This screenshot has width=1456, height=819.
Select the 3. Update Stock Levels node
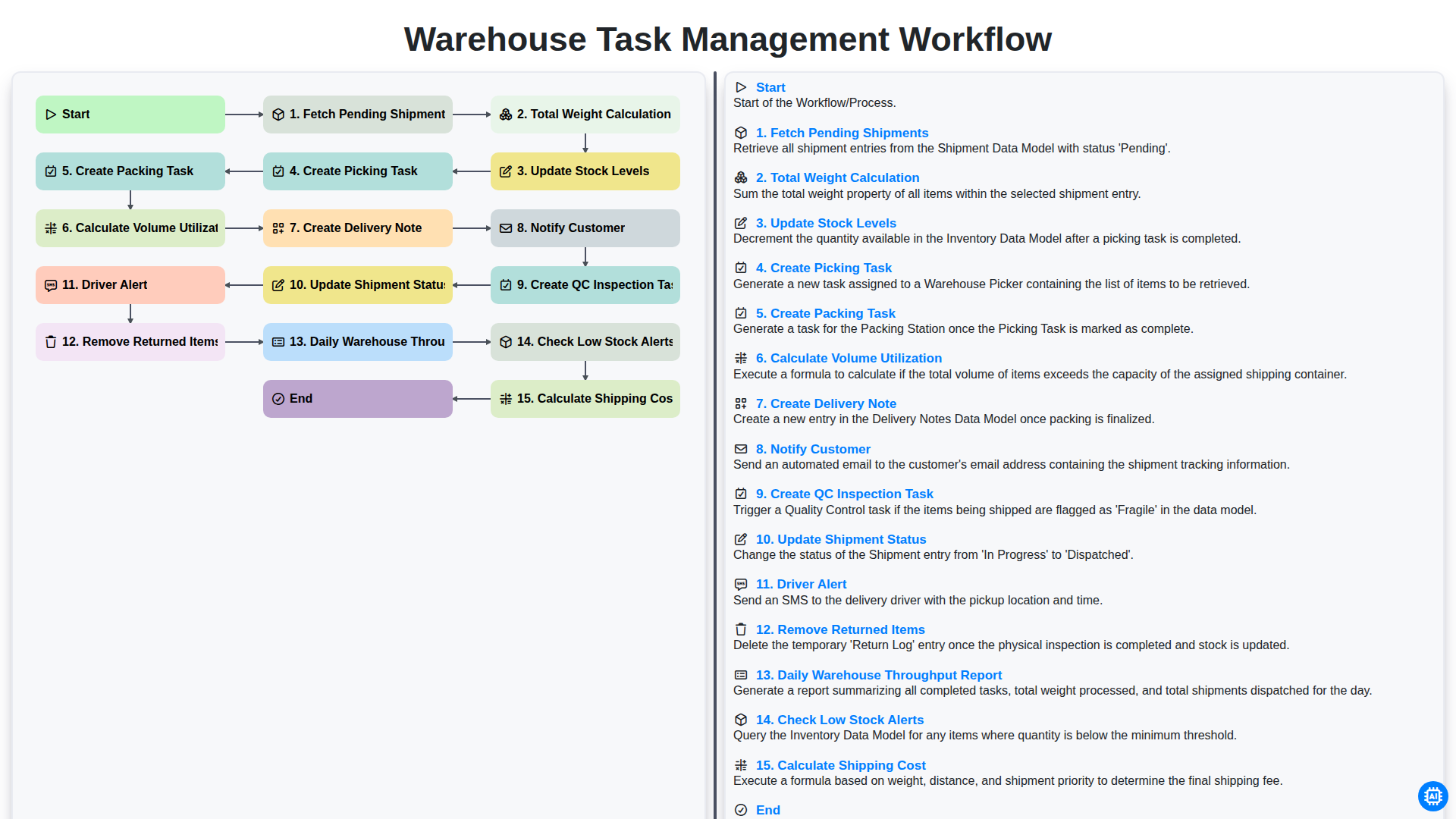click(585, 171)
